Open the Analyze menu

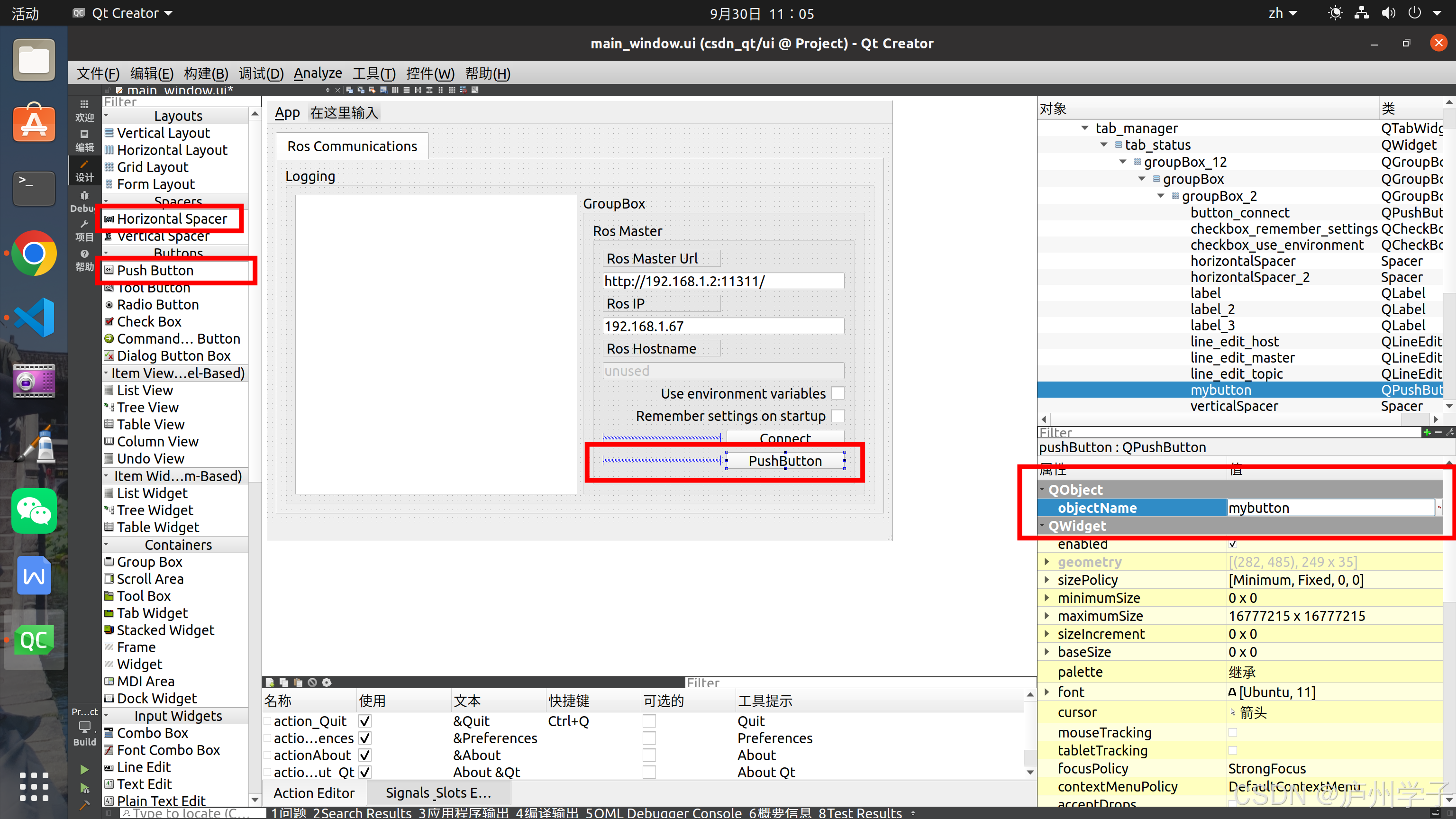coord(317,73)
